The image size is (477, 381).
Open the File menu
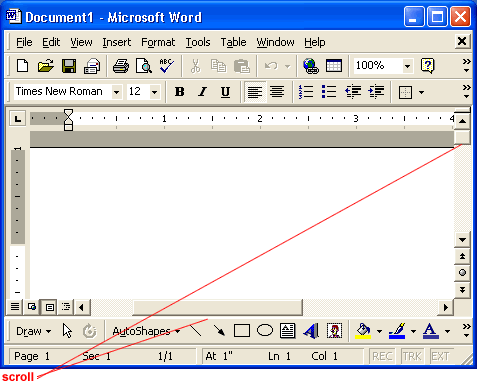click(x=24, y=42)
